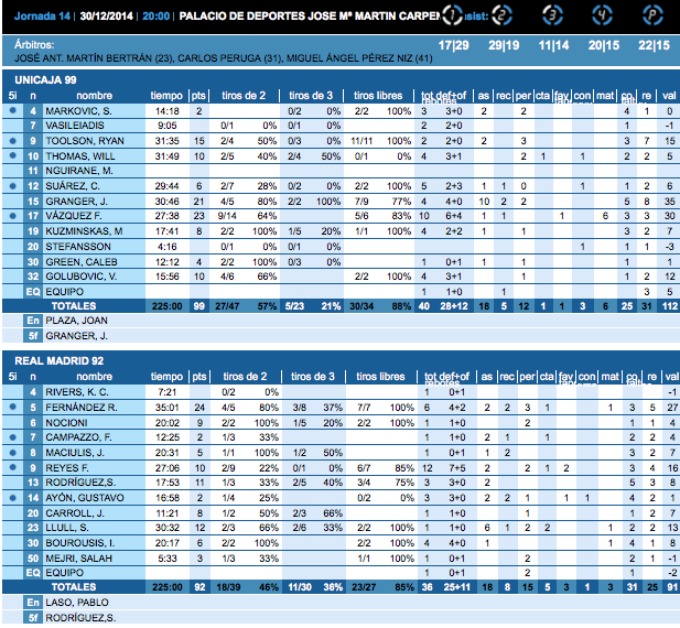Click player name NOCIONI
680x628 pixels.
click(66, 422)
